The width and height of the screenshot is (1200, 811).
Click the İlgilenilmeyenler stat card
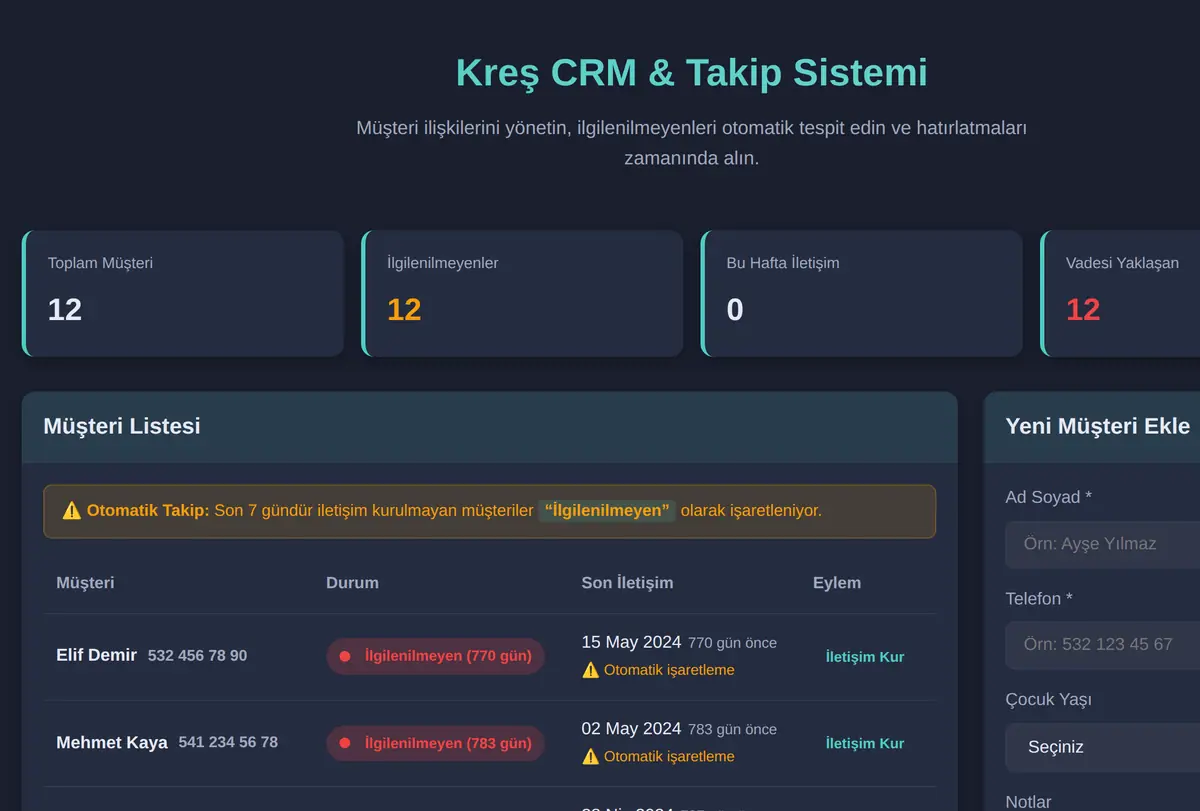(522, 294)
